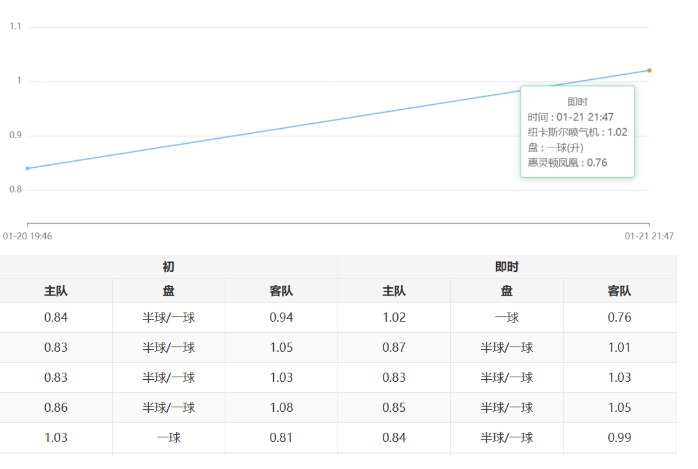This screenshot has width=698, height=469.
Task: Select the 0.81 cell in last row
Action: click(x=281, y=438)
